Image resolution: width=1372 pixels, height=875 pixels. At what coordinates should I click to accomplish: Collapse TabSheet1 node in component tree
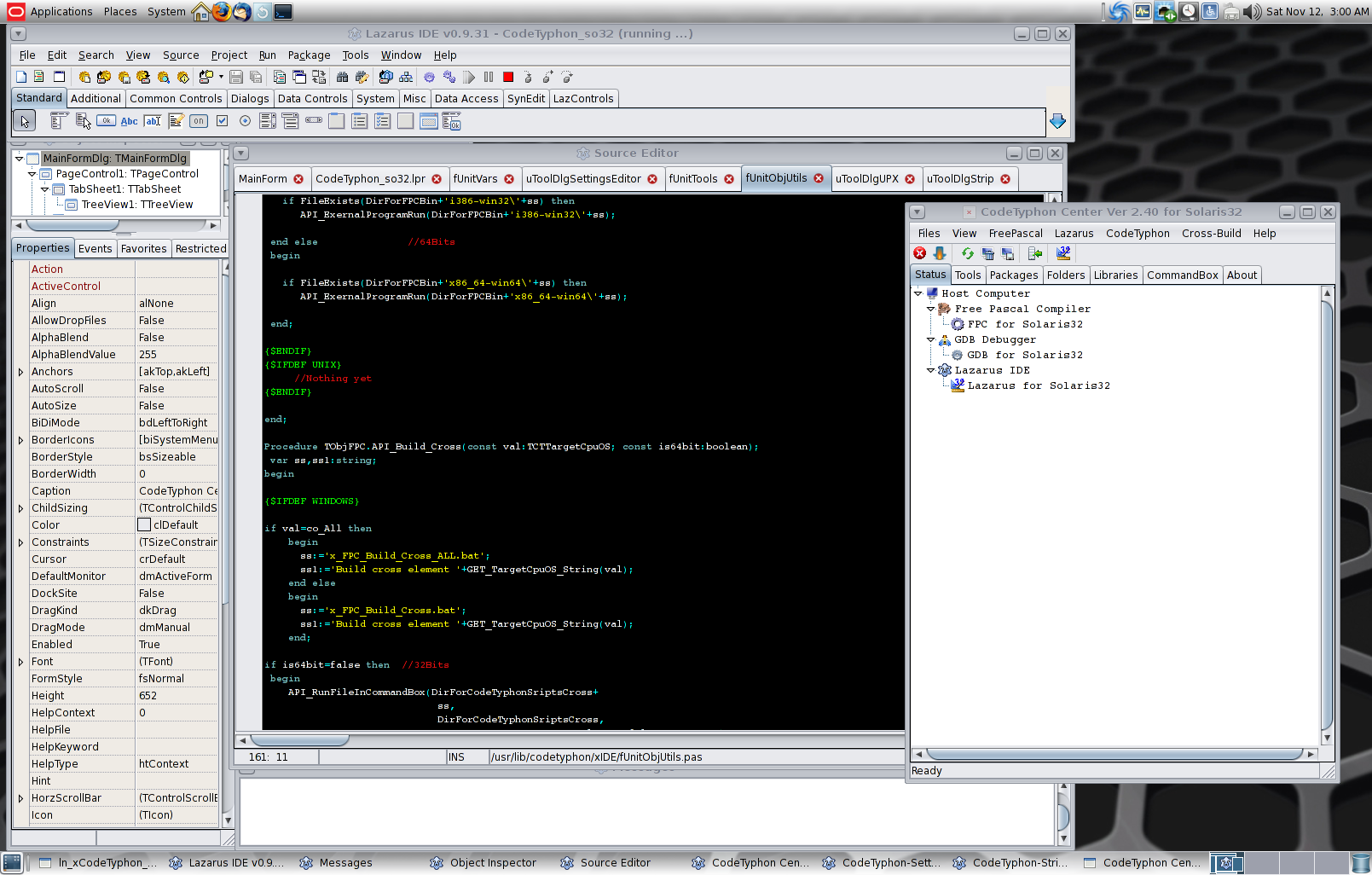[45, 189]
